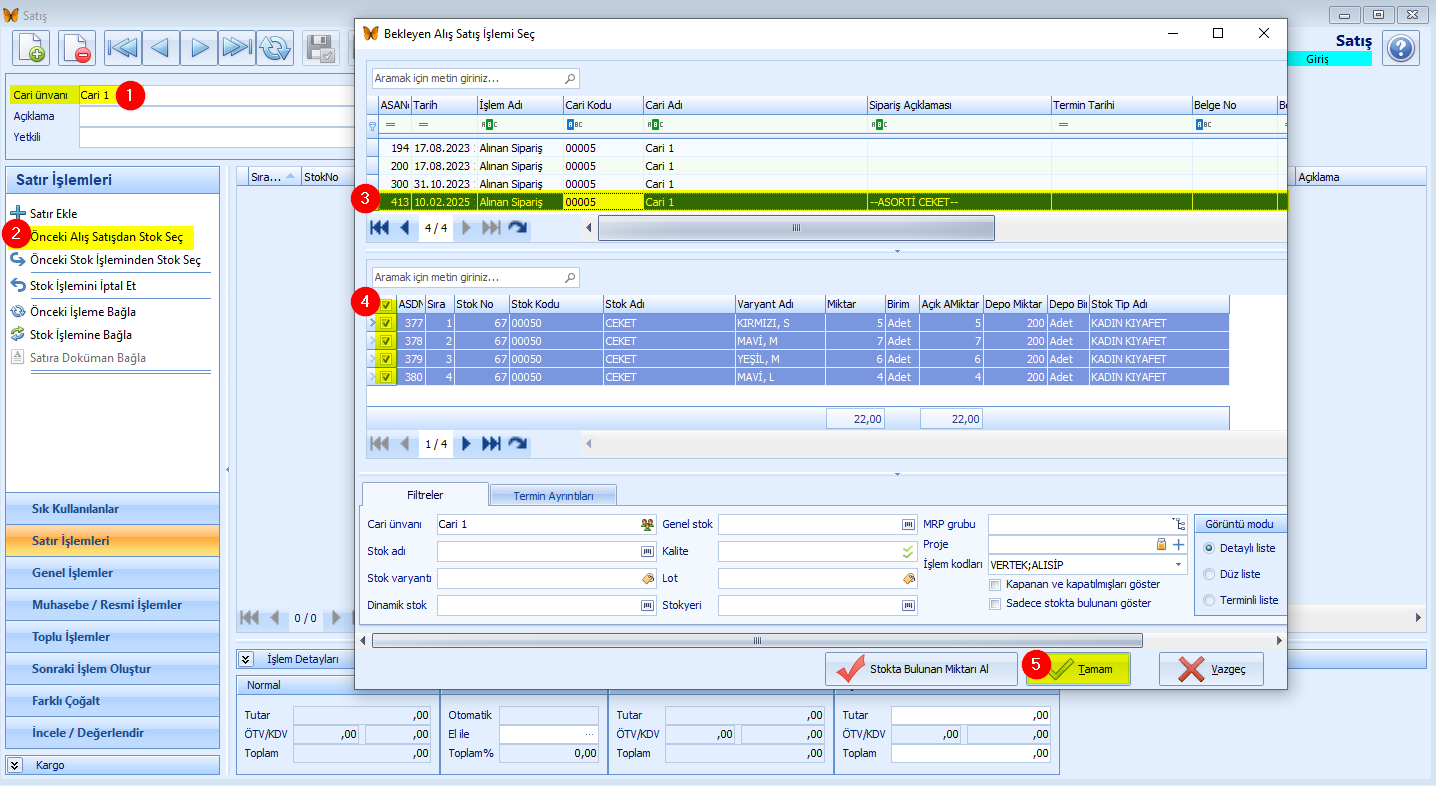Click the save diskette icon in toolbar
1436x786 pixels.
pyautogui.click(x=322, y=48)
